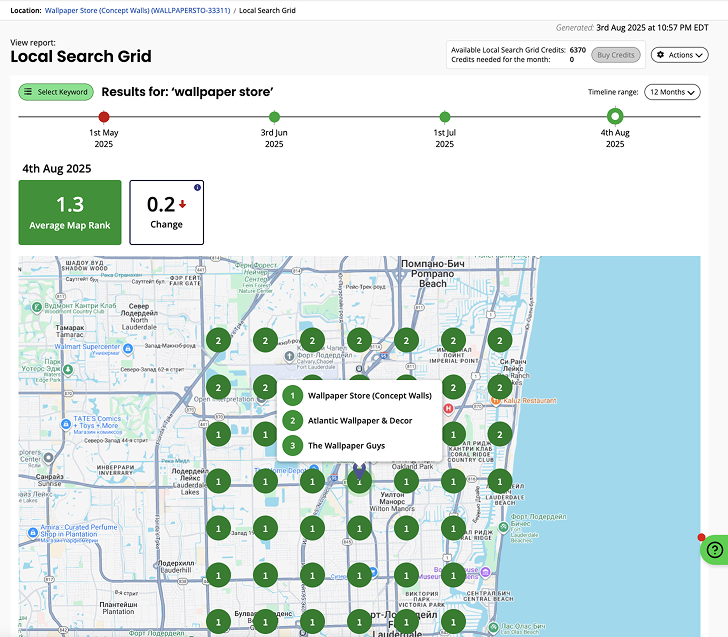Click the info icon on Change card
This screenshot has height=637, width=728.
point(197,187)
